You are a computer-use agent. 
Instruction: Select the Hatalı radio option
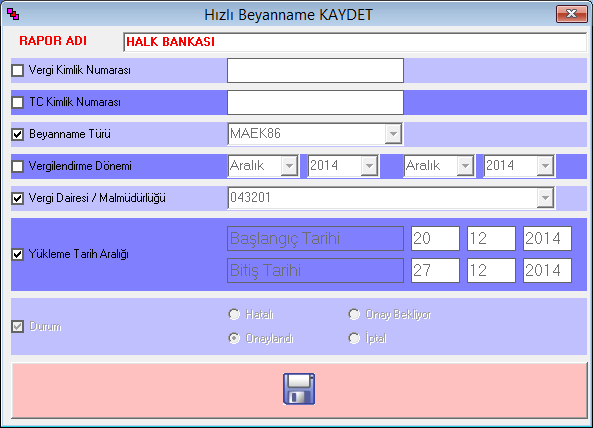click(x=234, y=314)
